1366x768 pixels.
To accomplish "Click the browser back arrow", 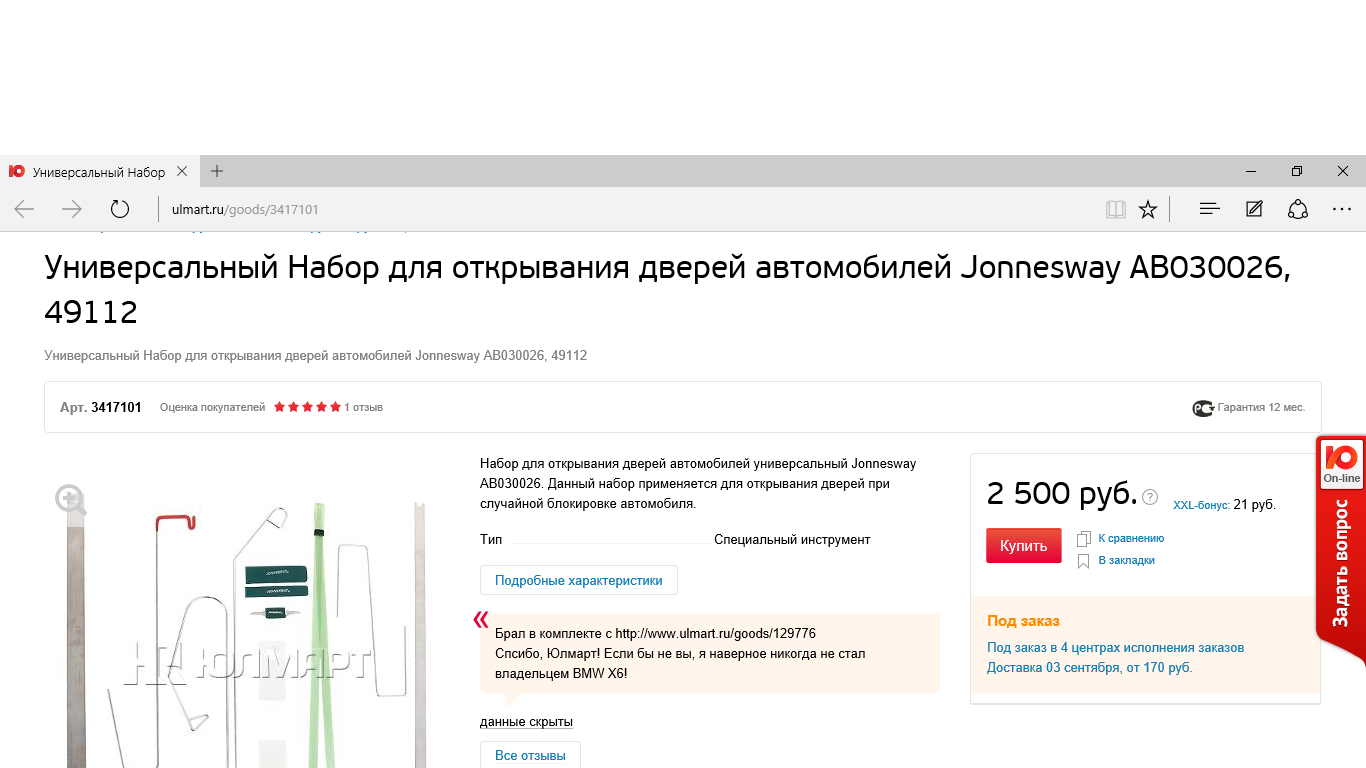I will pyautogui.click(x=24, y=209).
